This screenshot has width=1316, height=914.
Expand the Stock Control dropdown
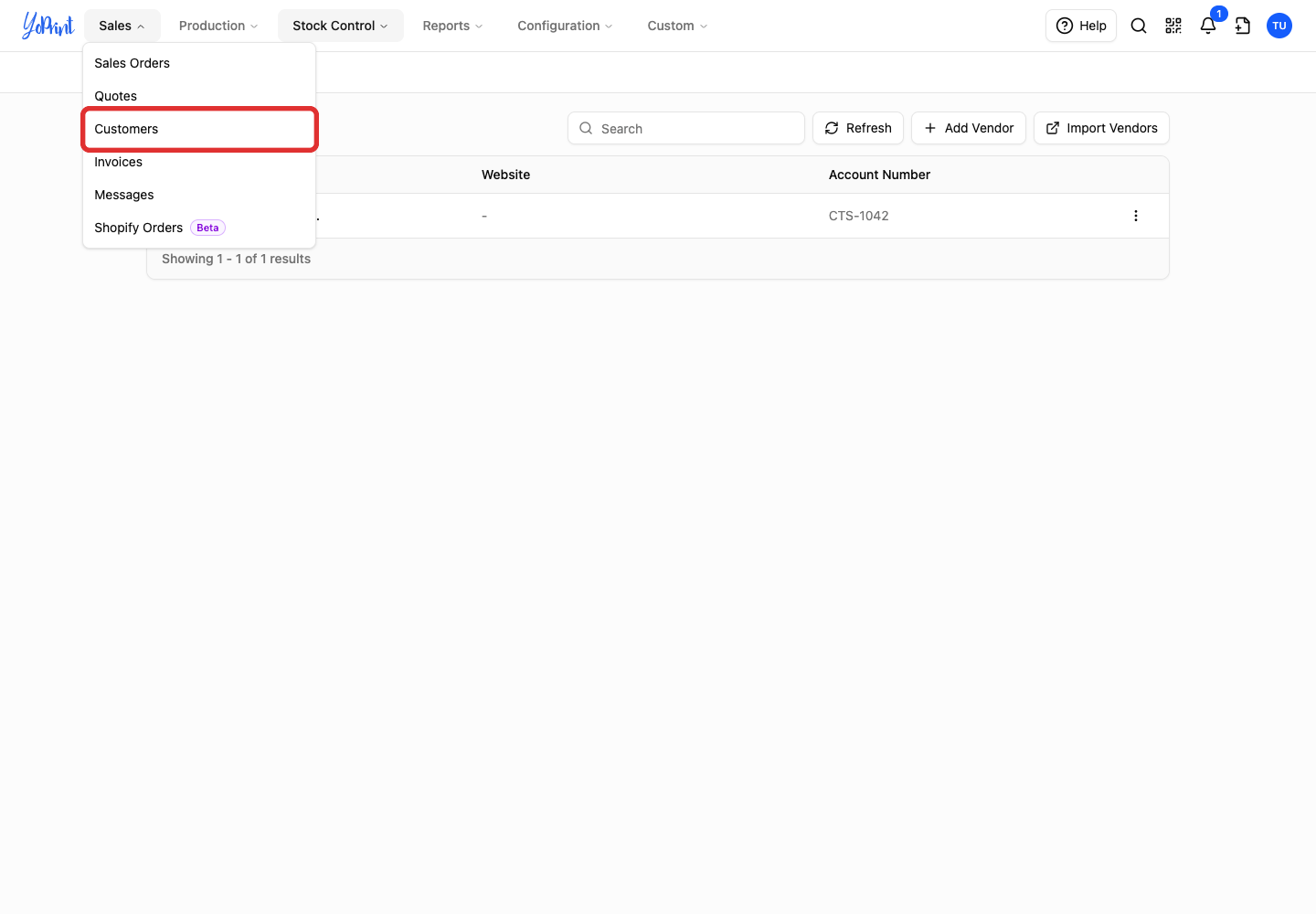pos(340,26)
